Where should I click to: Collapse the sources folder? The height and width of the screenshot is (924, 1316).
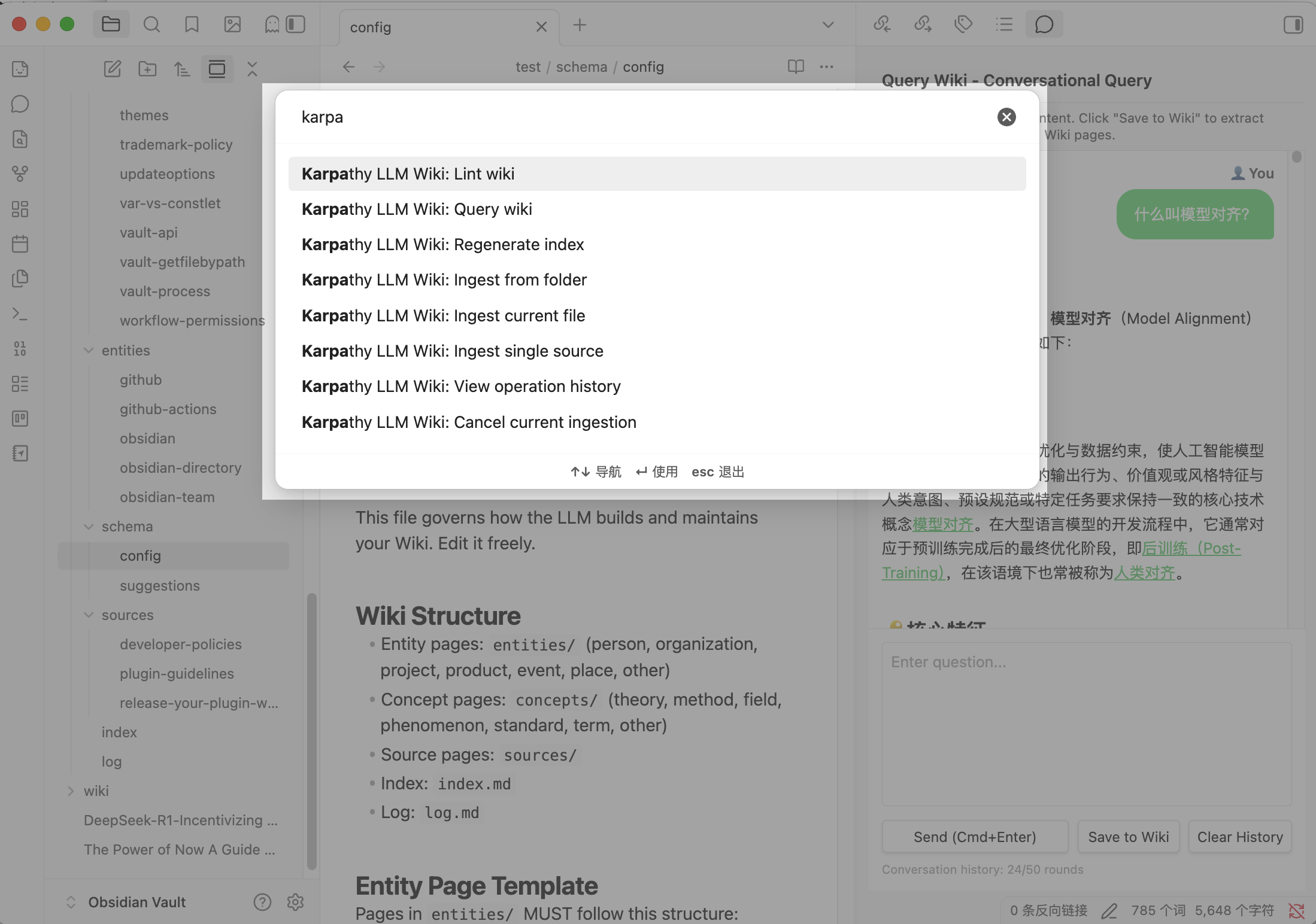click(89, 615)
